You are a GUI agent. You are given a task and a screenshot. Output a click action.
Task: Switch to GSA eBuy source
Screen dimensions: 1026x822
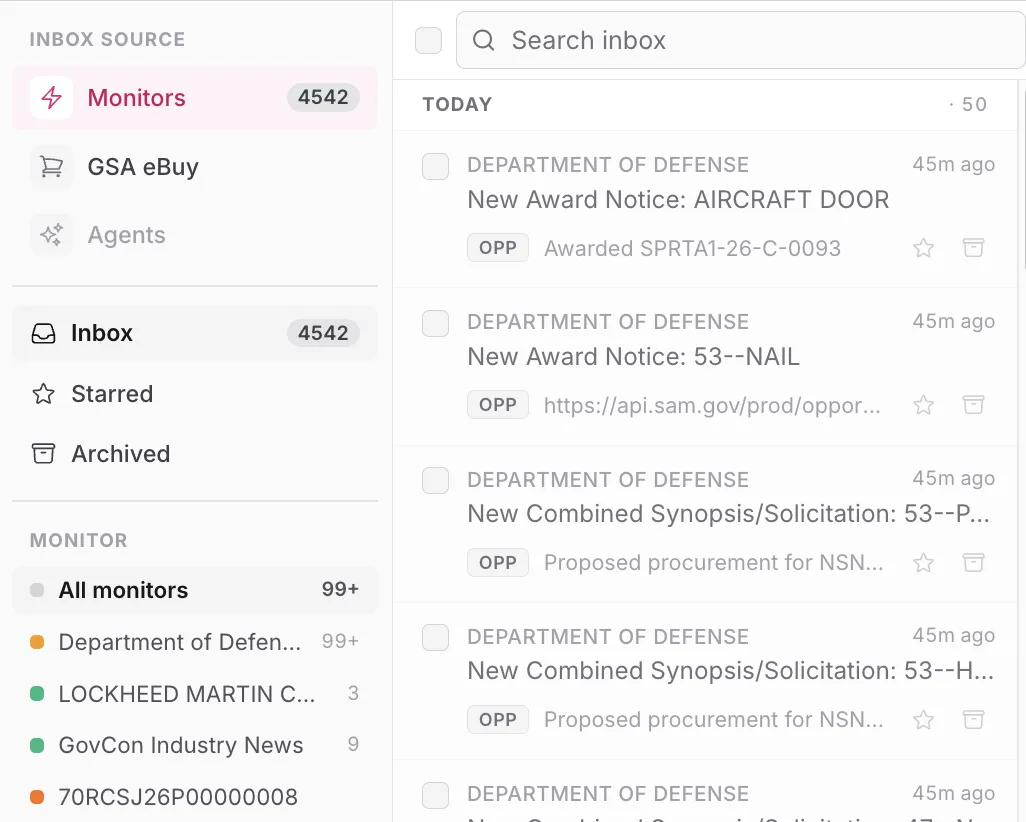195,167
